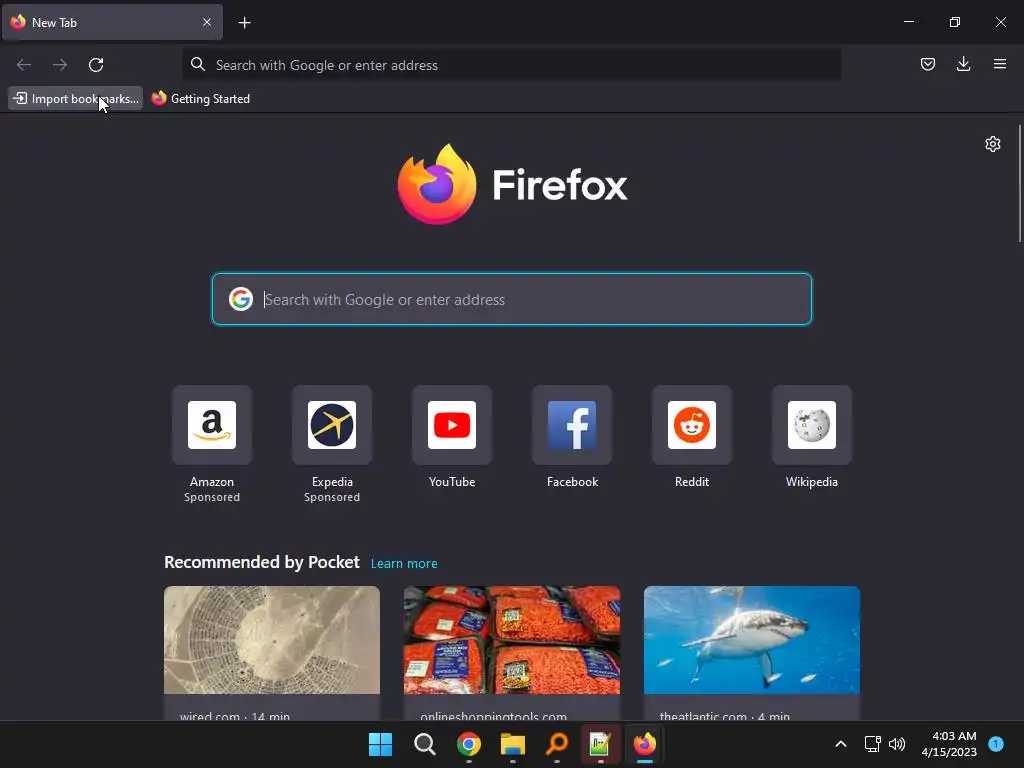The width and height of the screenshot is (1024, 768).
Task: Open network status in system tray
Action: [x=872, y=744]
